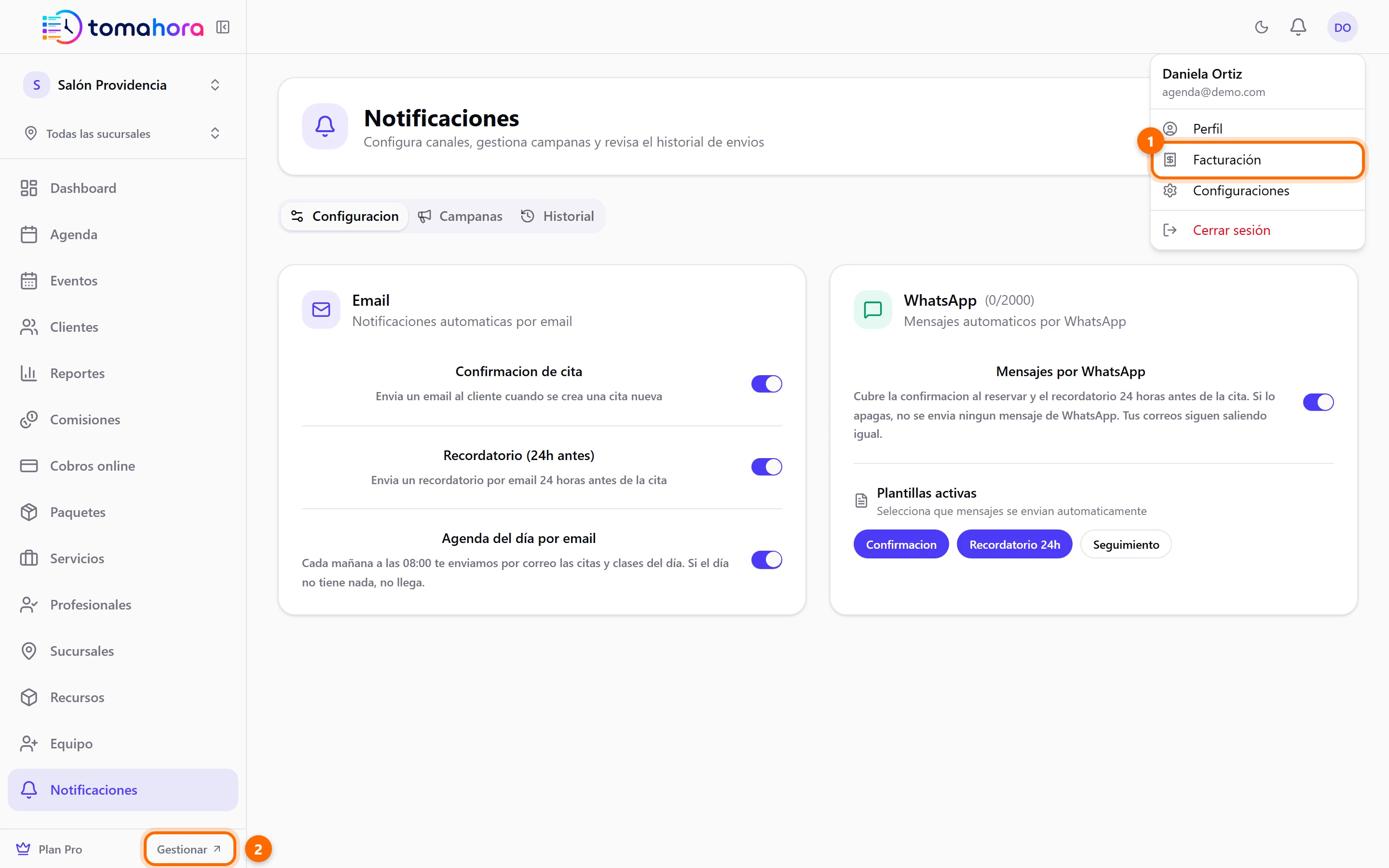The height and width of the screenshot is (868, 1389).
Task: Deselect the Recordatorio 24h template chip
Action: click(x=1014, y=544)
